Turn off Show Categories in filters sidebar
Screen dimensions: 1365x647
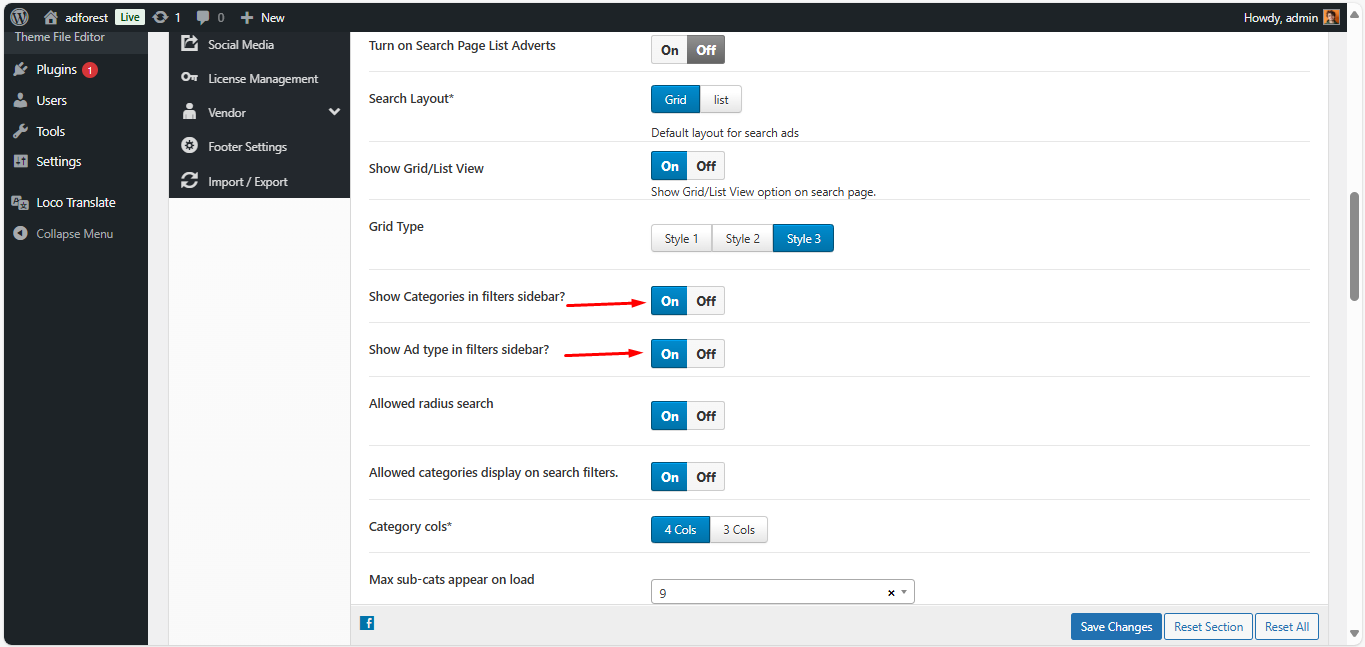tap(706, 301)
